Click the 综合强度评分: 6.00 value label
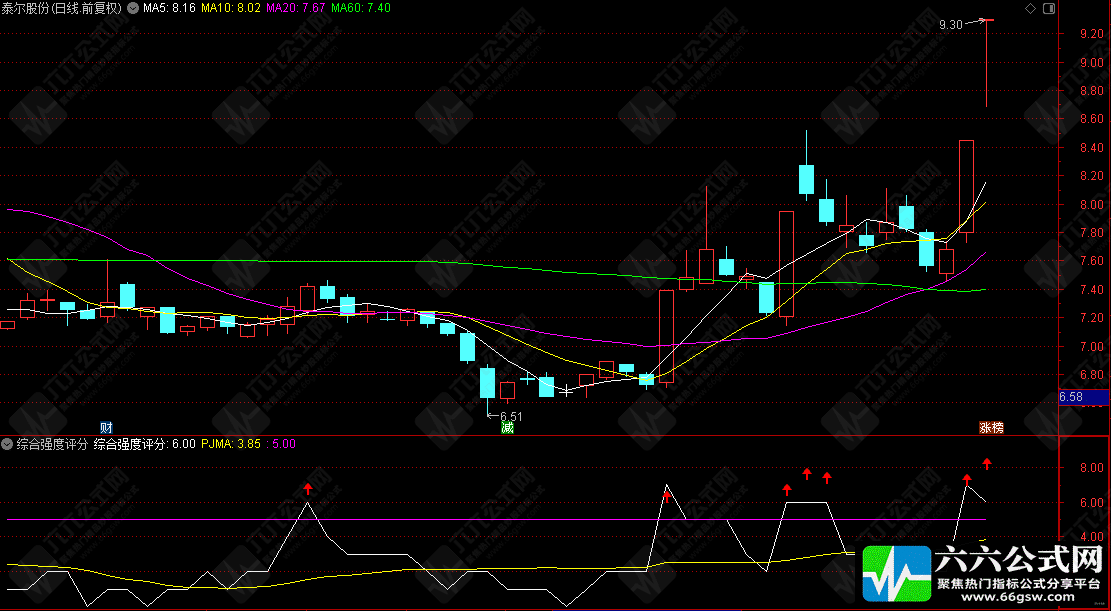The image size is (1111, 611). point(145,444)
